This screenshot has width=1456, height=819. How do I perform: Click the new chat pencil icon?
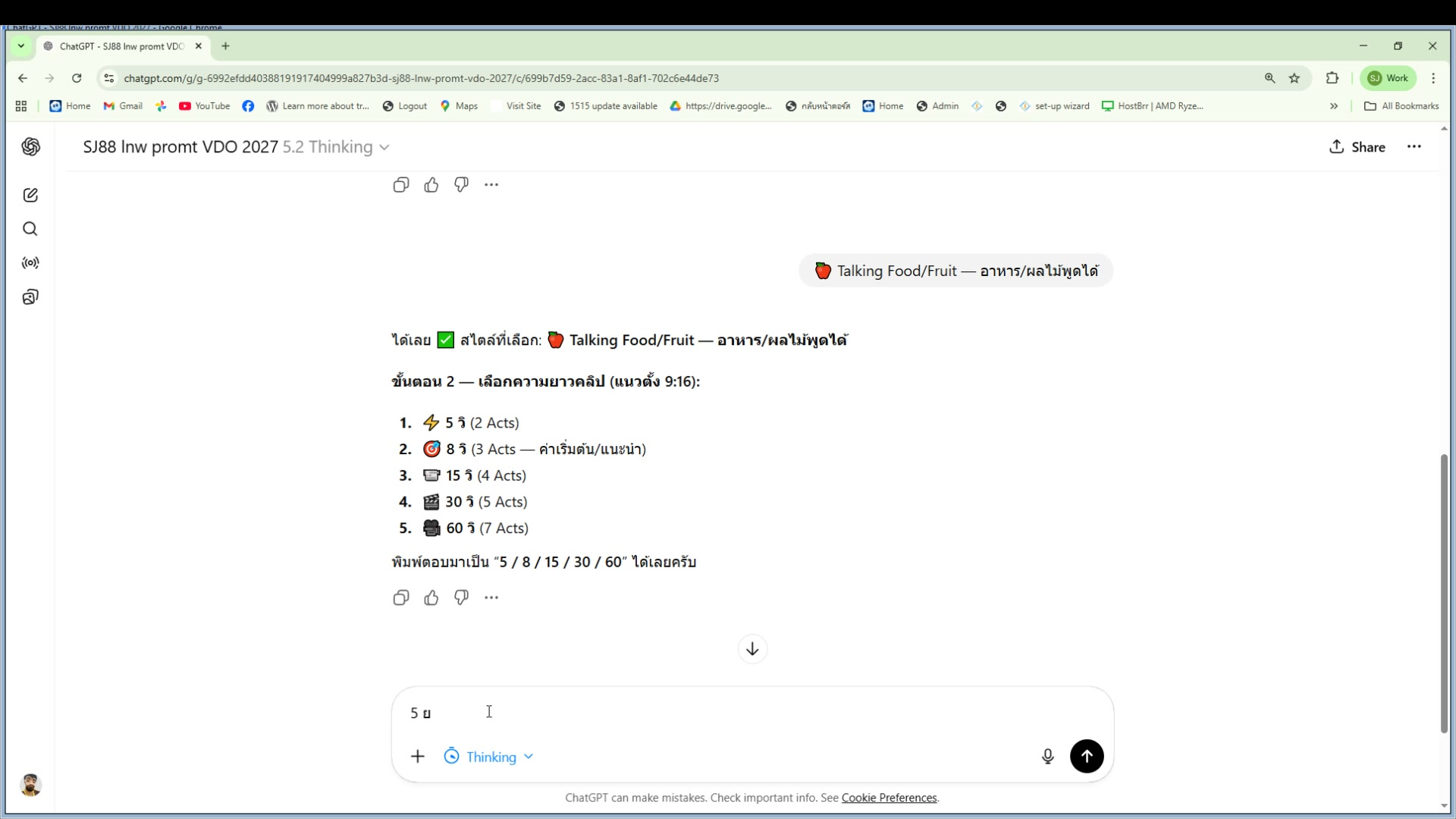(30, 195)
